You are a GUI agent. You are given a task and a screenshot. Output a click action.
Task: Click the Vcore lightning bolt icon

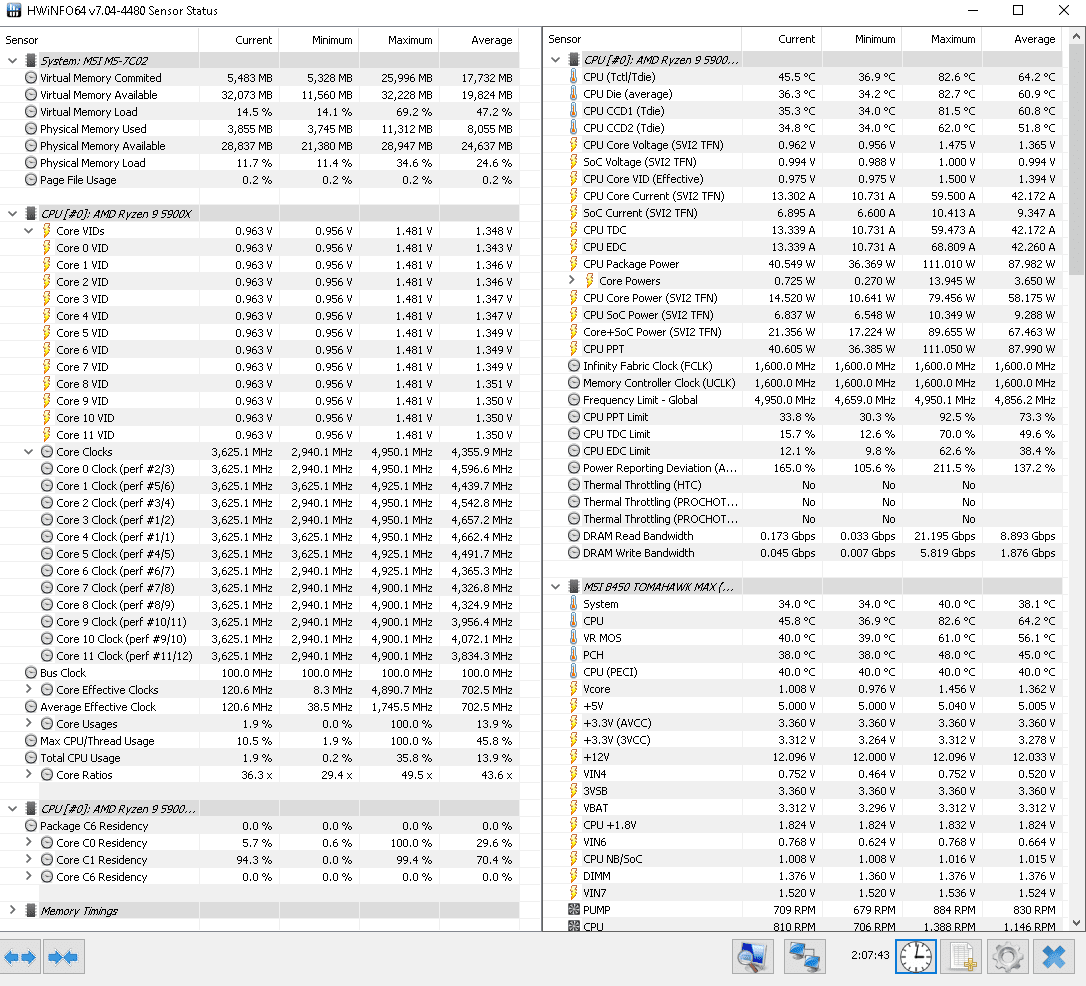point(573,689)
